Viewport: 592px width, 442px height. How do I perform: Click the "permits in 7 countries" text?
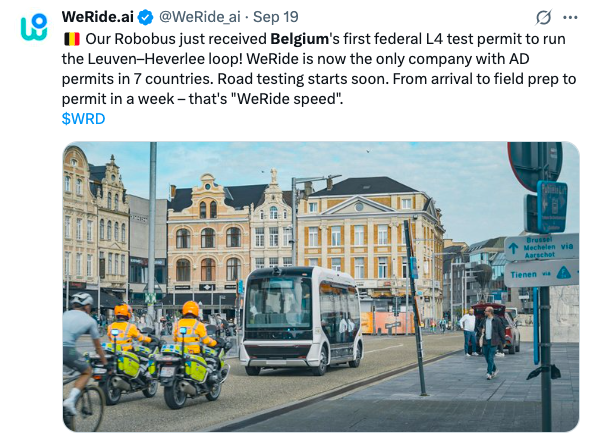[x=138, y=79]
